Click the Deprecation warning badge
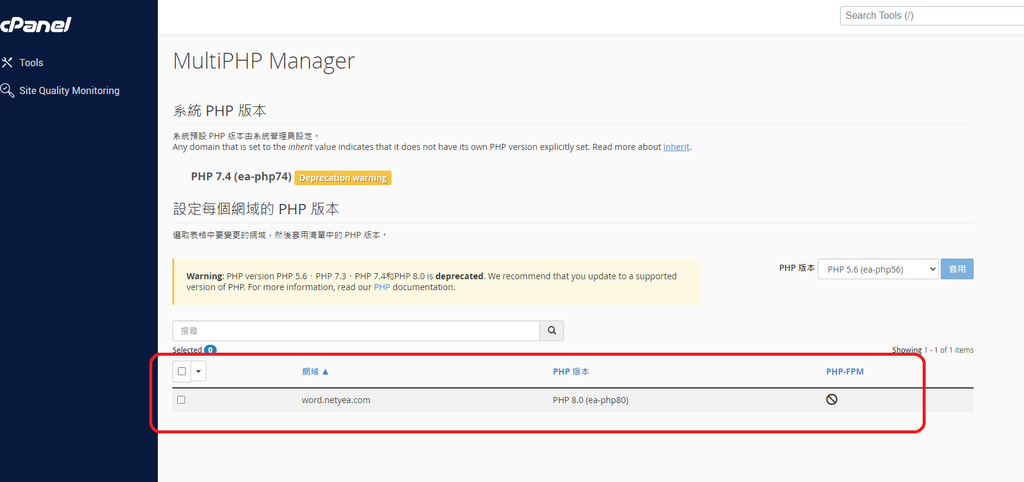This screenshot has height=482, width=1024. (343, 178)
